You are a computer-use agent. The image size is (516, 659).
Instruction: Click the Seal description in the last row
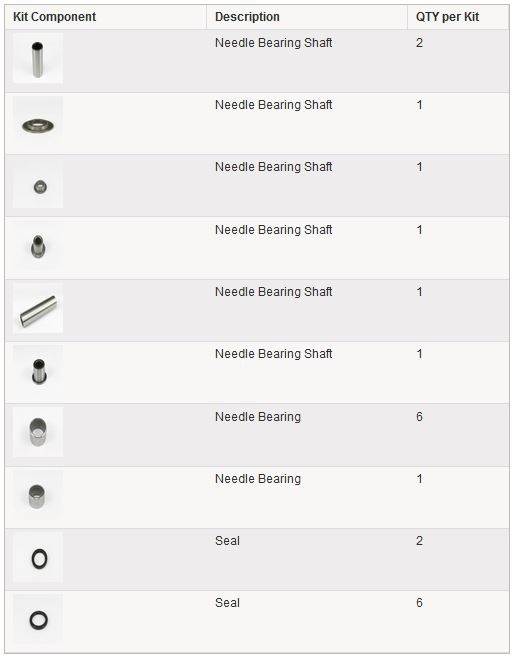[227, 603]
